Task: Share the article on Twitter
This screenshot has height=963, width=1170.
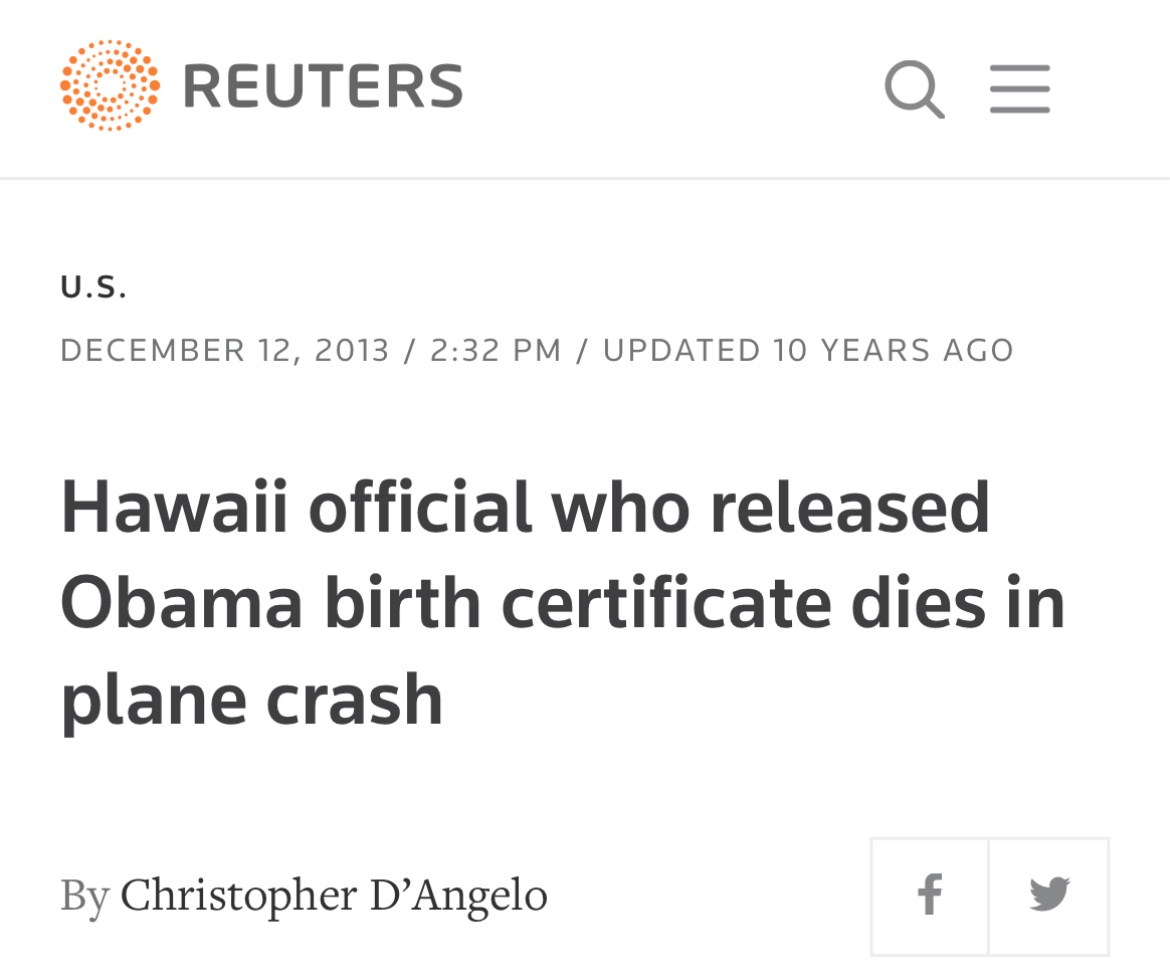Action: 1049,894
